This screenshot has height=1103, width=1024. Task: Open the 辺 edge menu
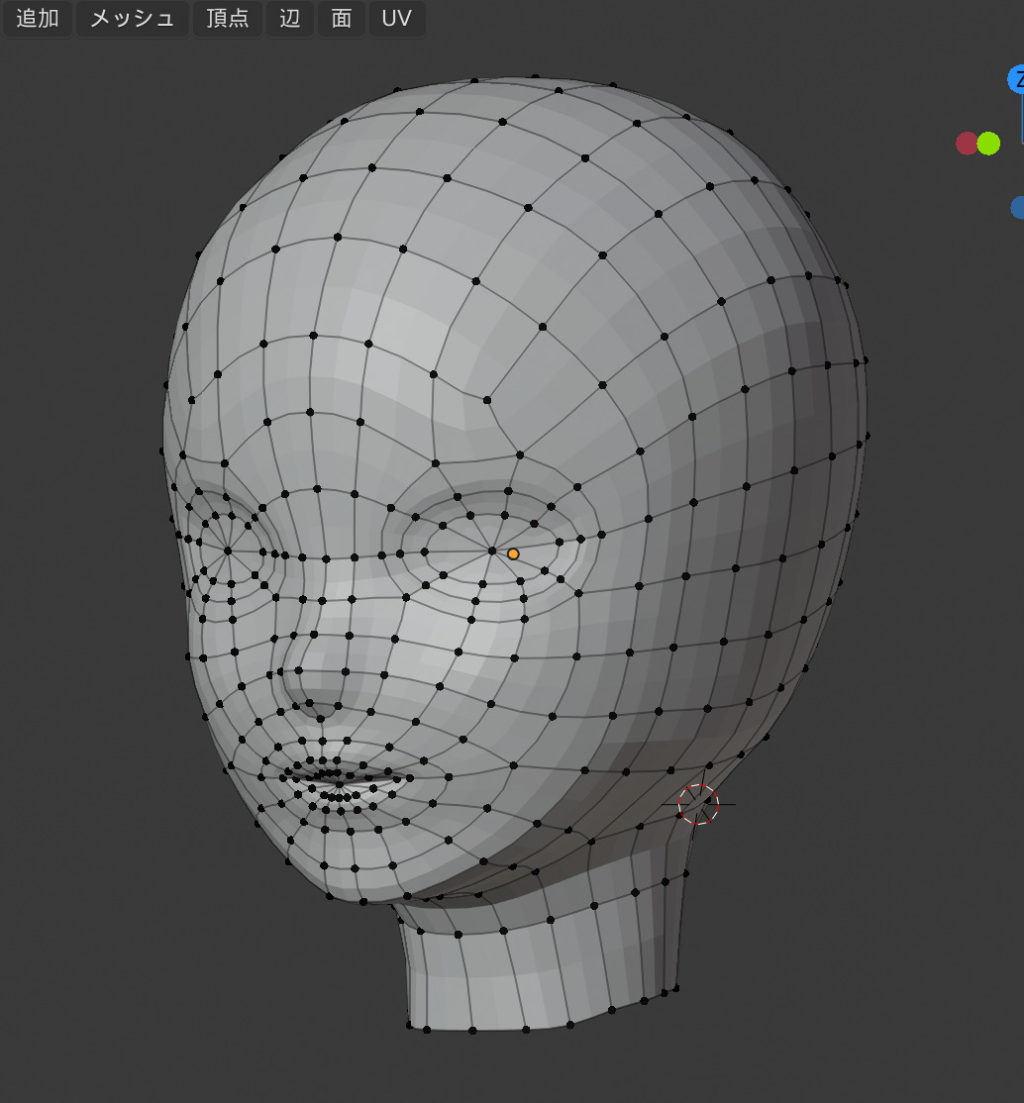(290, 19)
